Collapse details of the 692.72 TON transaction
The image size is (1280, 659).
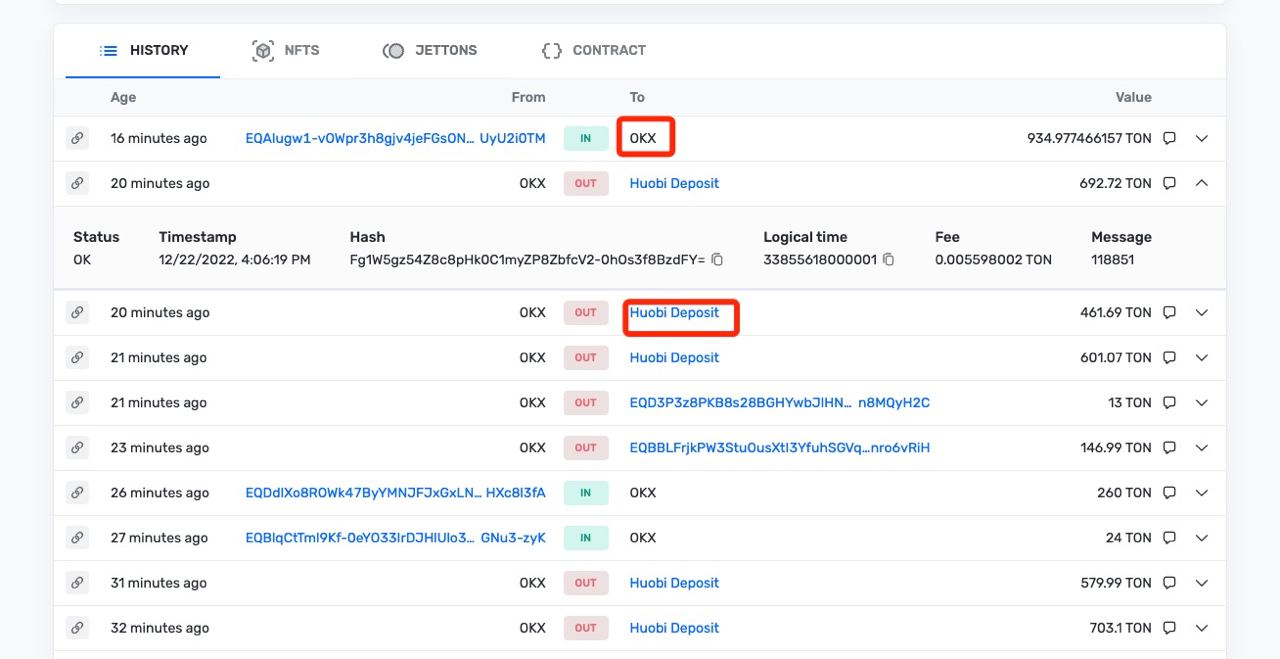[1202, 184]
